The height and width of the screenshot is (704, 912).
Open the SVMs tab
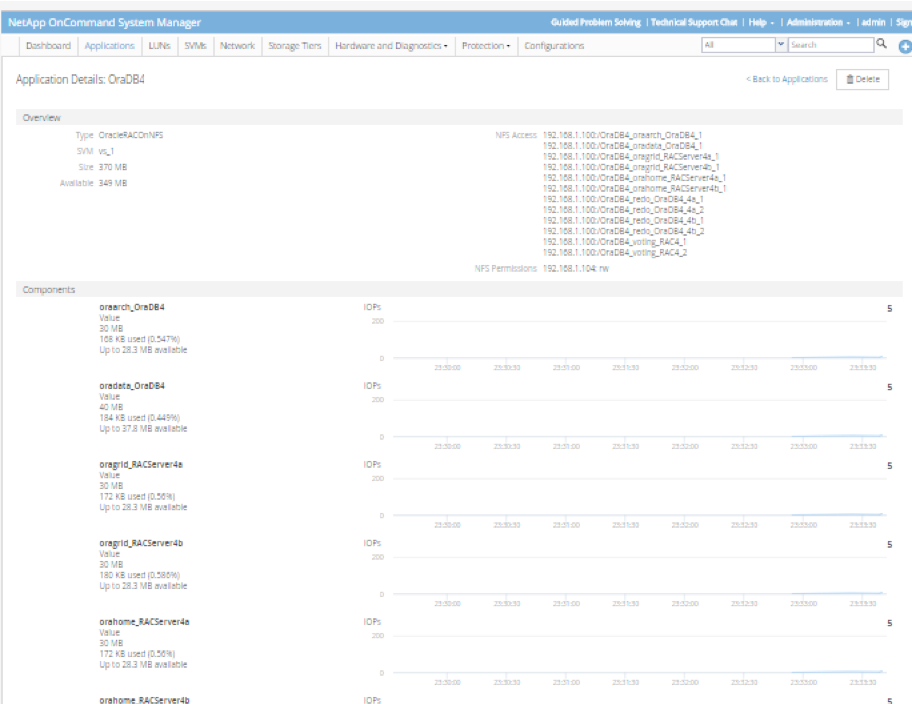(195, 45)
